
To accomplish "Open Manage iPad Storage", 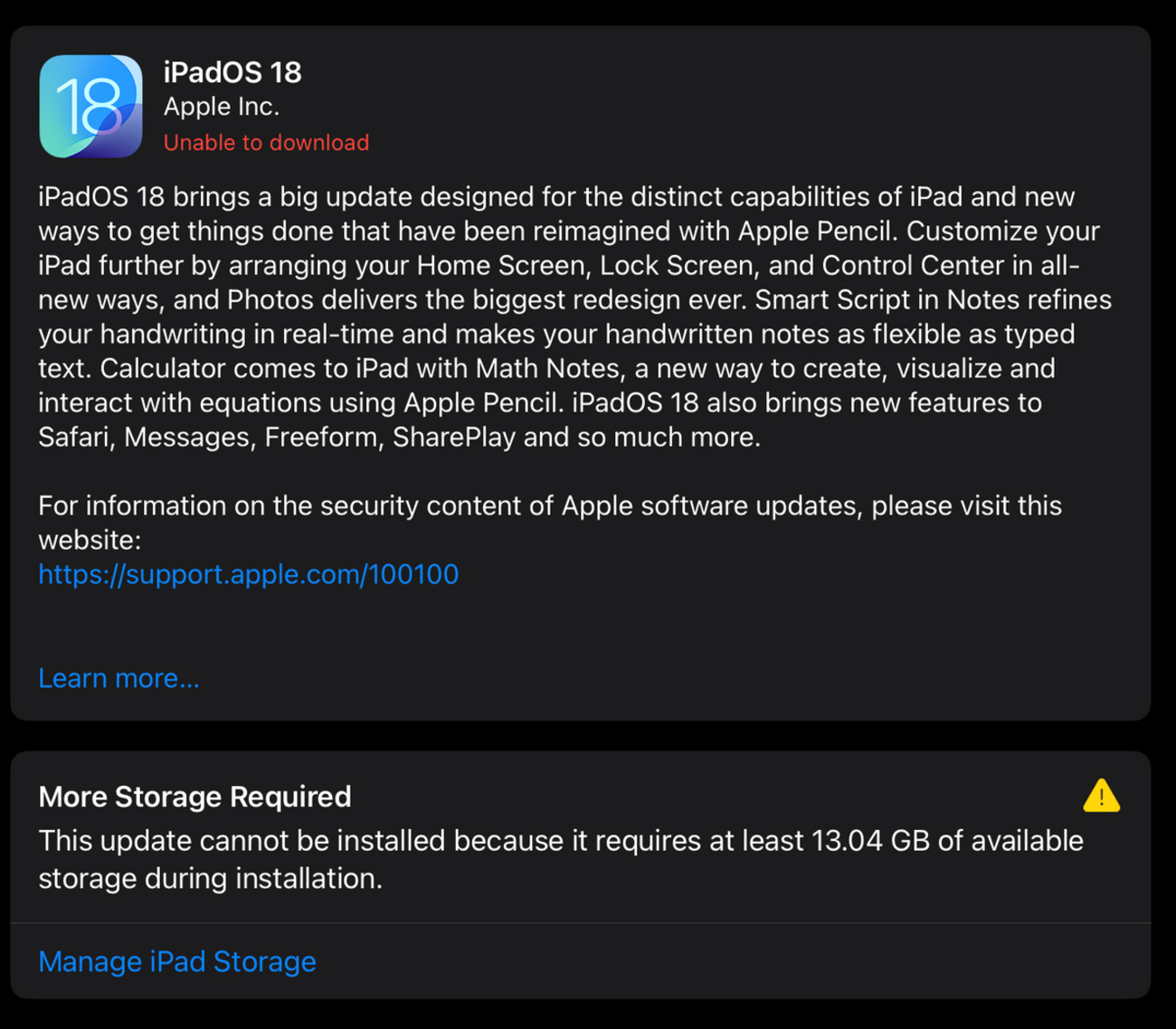I will point(177,961).
